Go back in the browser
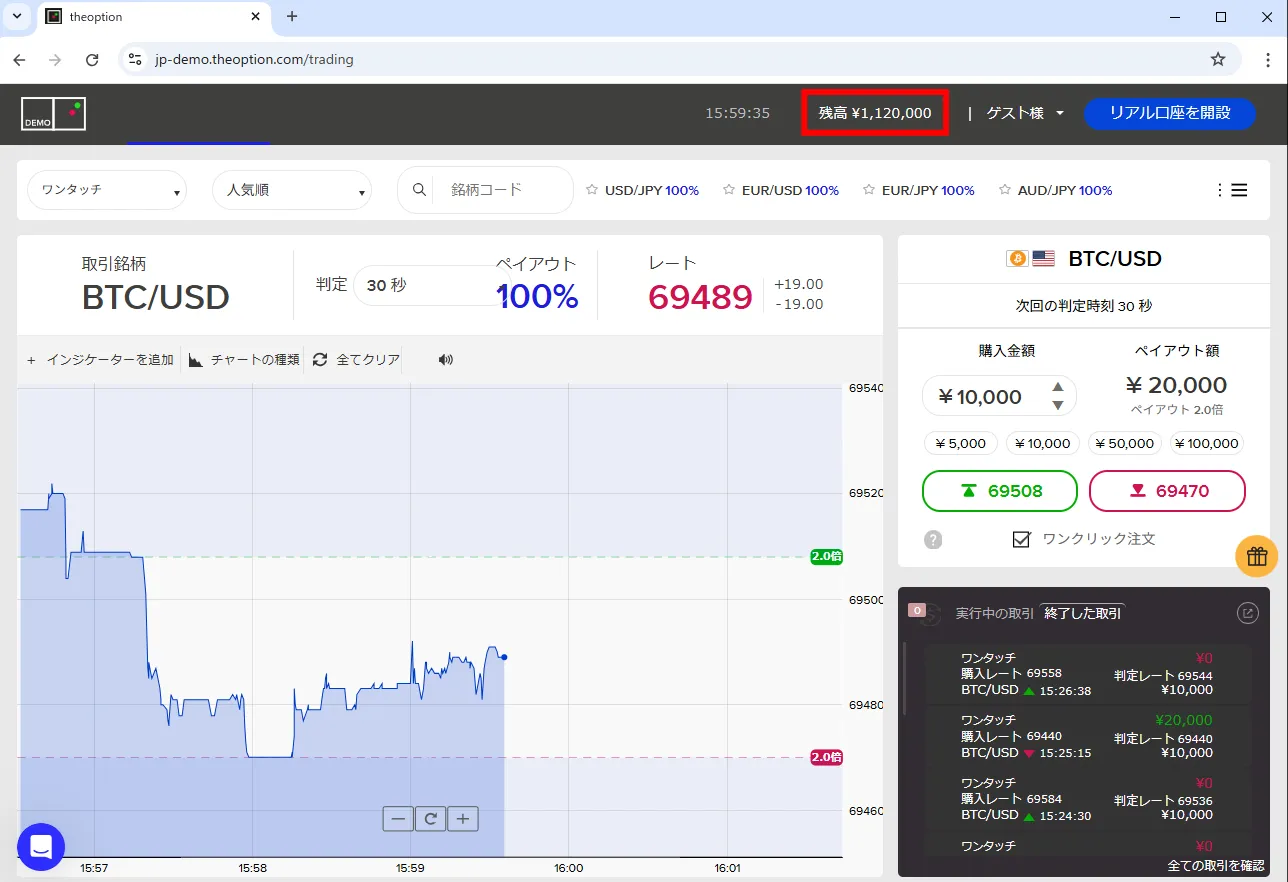Image resolution: width=1288 pixels, height=882 pixels. pos(19,60)
